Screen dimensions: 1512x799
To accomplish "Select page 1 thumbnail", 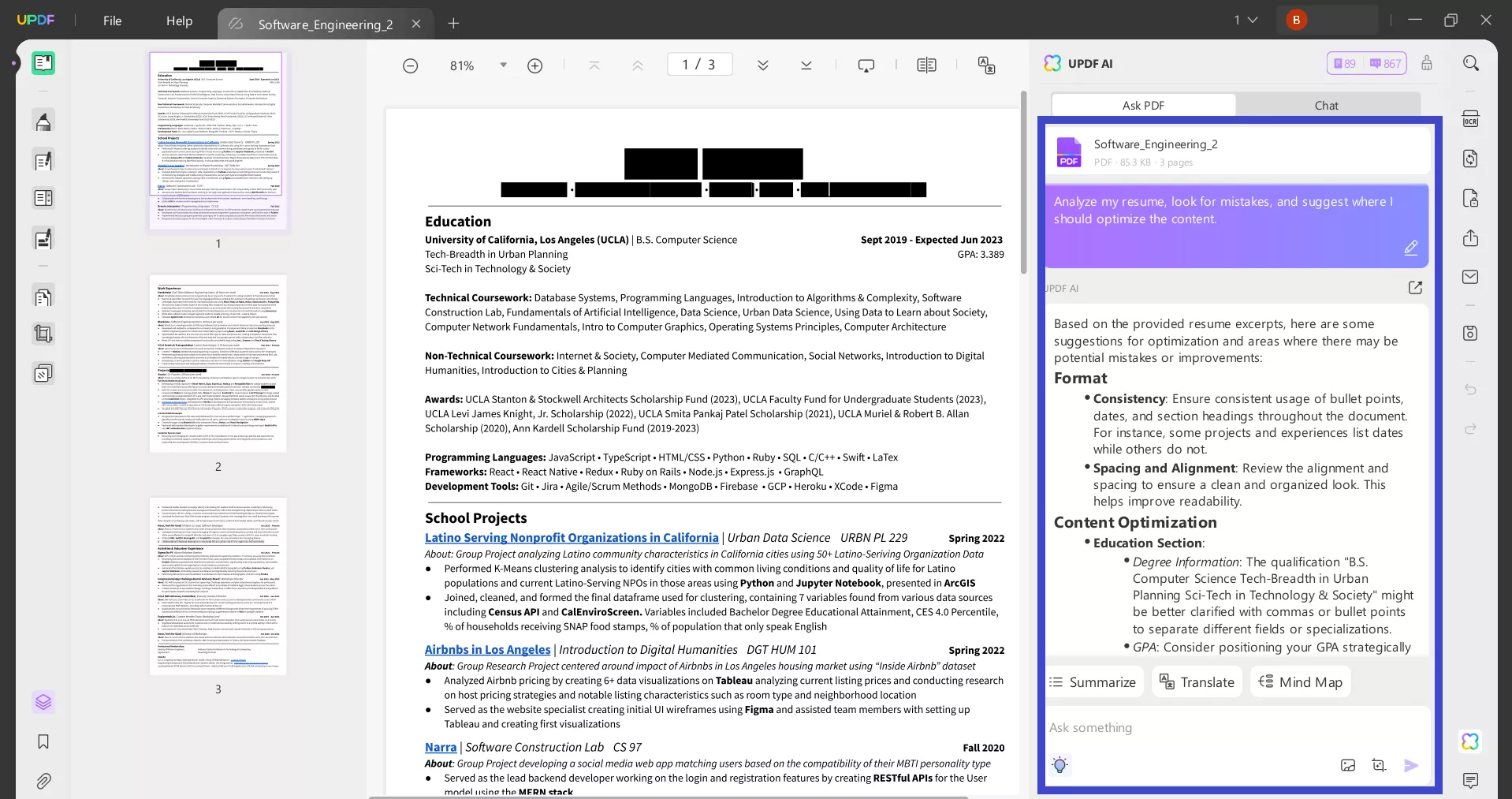I will pos(216,140).
